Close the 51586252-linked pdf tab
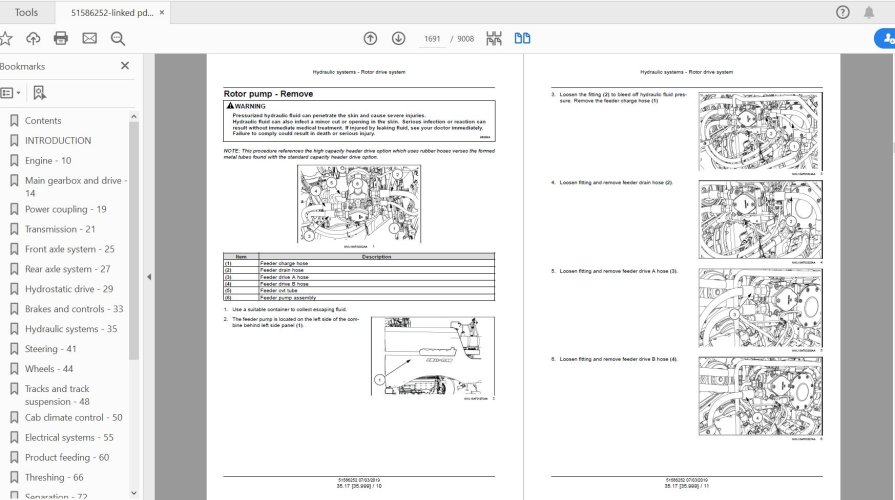This screenshot has width=895, height=500. click(162, 12)
